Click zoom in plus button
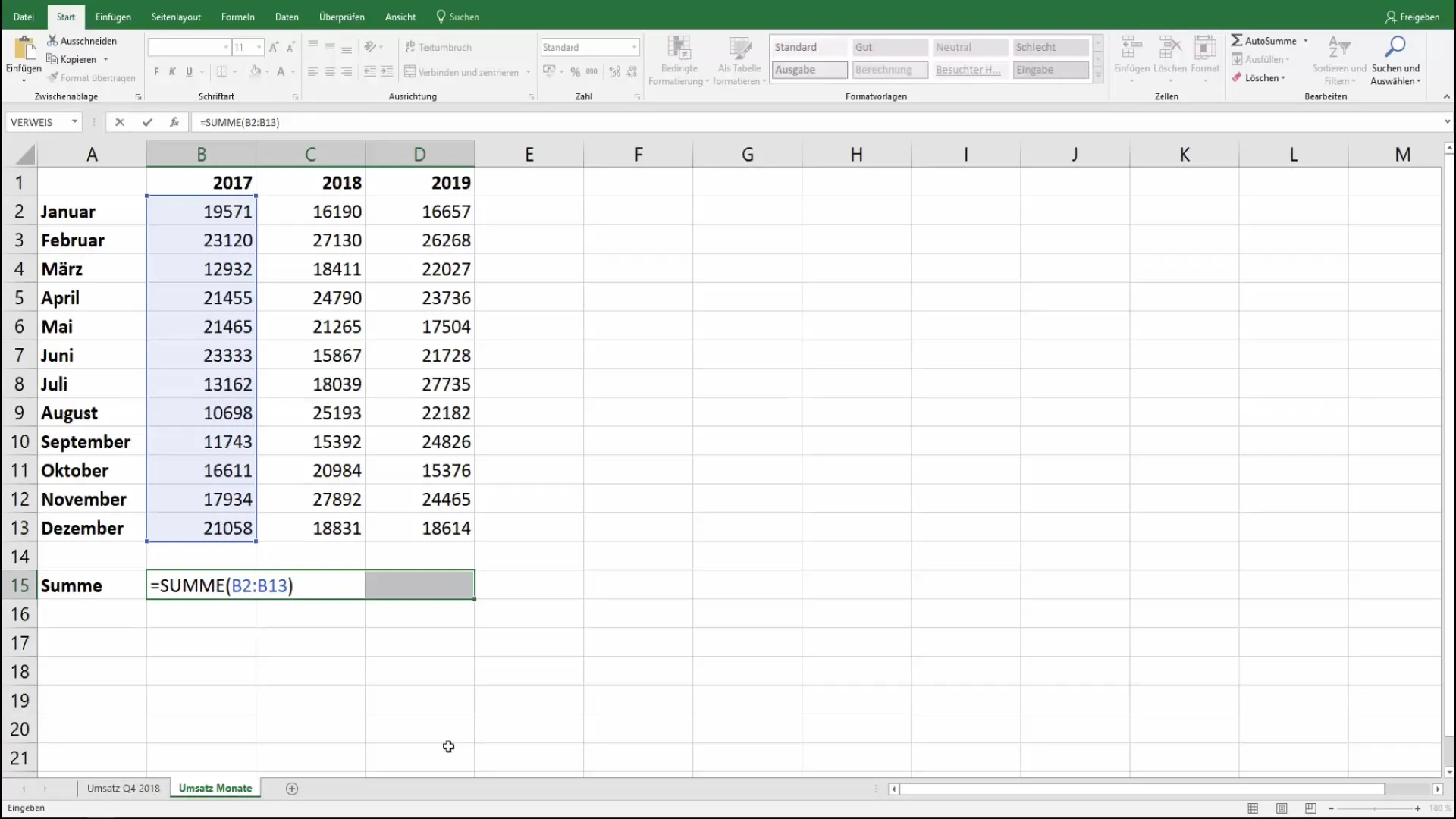 pos(1417,809)
